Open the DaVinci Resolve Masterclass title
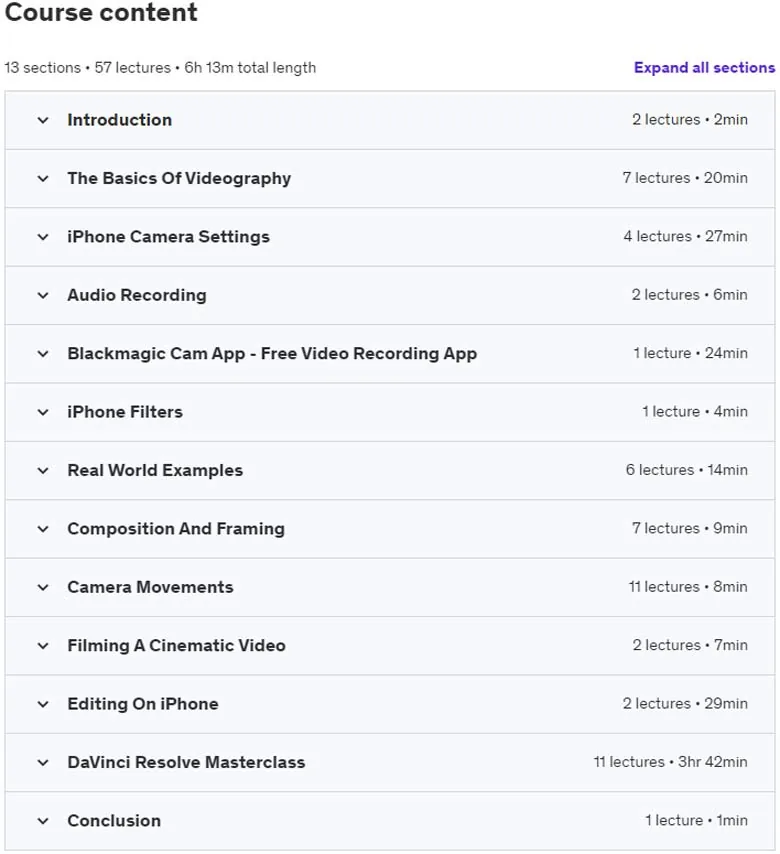 pyautogui.click(x=186, y=762)
